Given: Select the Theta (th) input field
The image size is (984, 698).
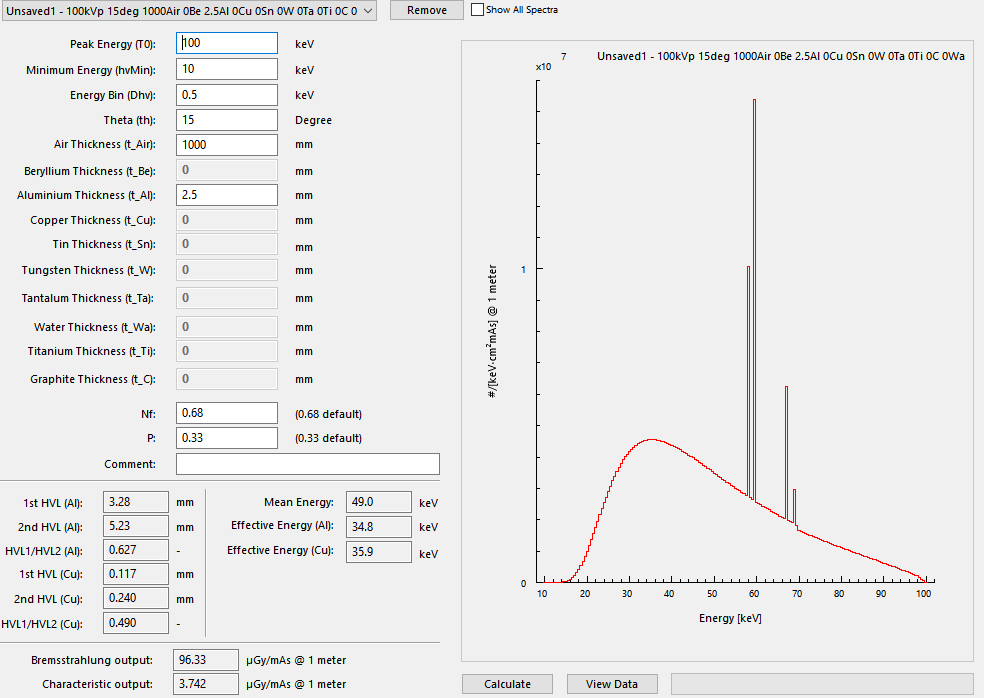Looking at the screenshot, I should (x=226, y=119).
